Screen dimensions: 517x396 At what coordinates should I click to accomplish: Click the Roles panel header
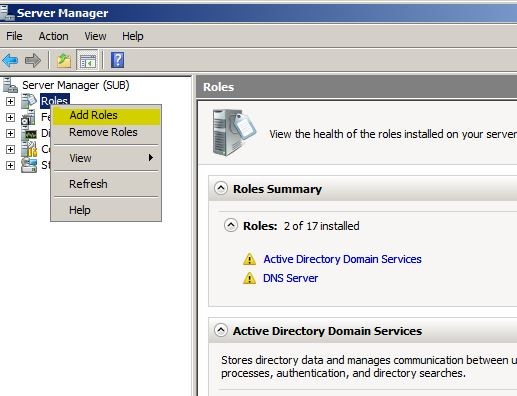[x=357, y=87]
